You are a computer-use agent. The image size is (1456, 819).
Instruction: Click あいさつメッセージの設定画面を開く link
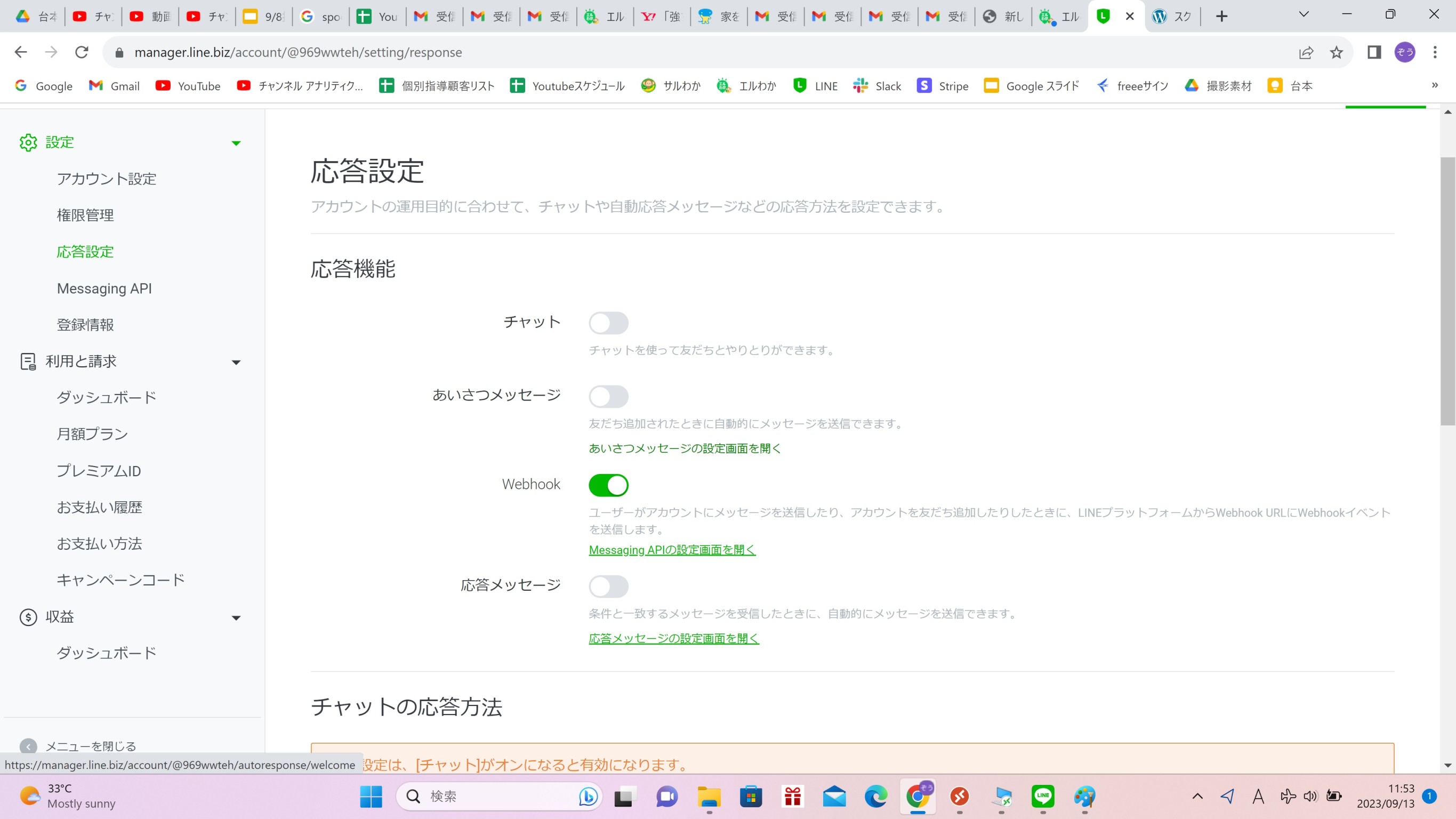[x=685, y=448]
